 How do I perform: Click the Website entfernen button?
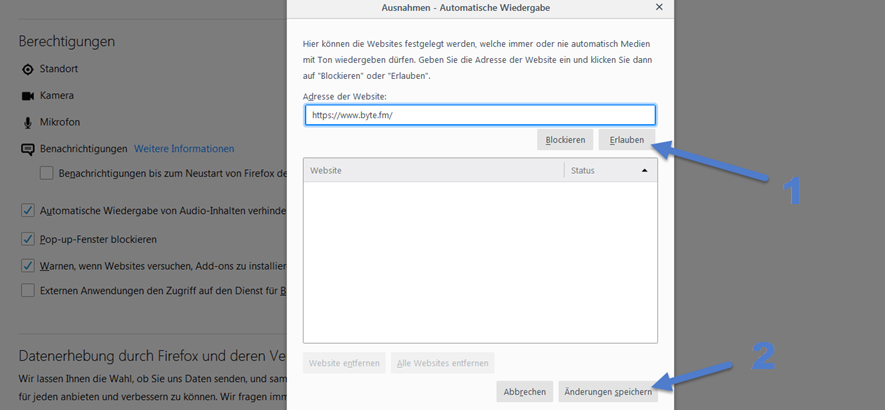tap(344, 363)
